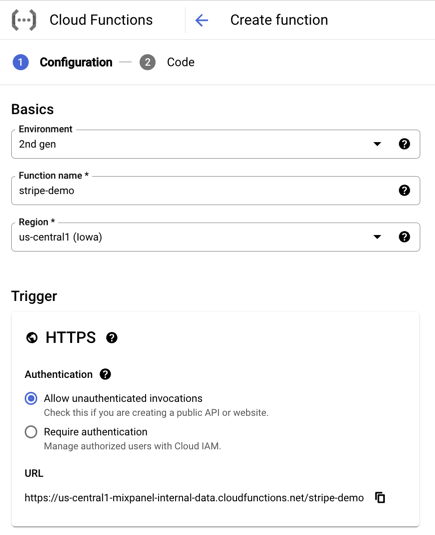Click into the Function name input field
This screenshot has height=535, width=435.
coord(216,190)
